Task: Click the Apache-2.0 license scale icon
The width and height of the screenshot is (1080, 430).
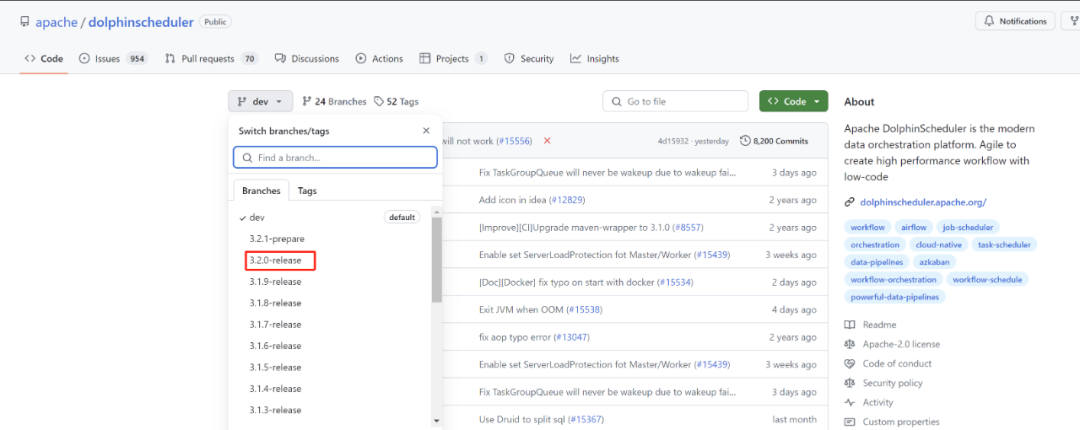Action: (850, 344)
